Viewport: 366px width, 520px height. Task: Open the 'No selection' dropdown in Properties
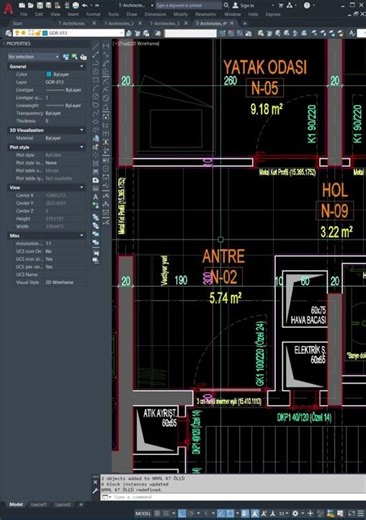[33, 57]
